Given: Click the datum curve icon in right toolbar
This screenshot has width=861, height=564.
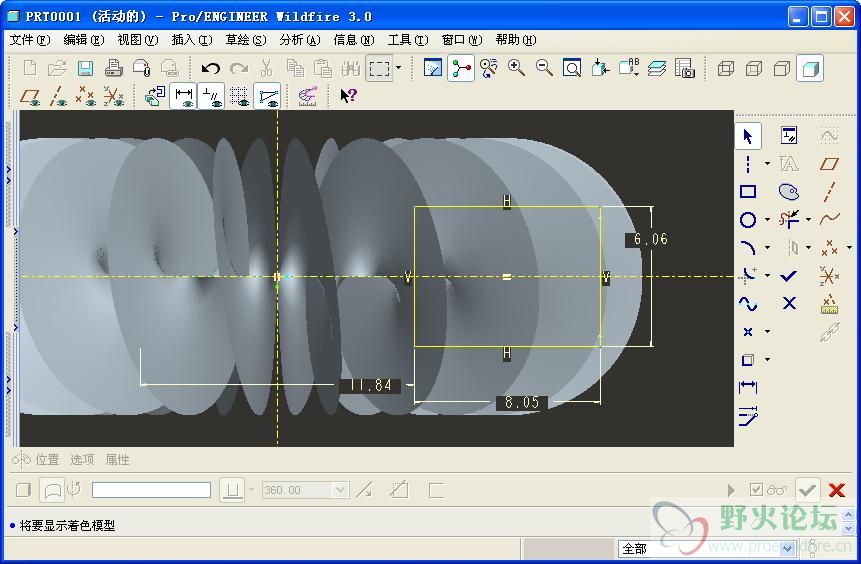Looking at the screenshot, I should 829,219.
